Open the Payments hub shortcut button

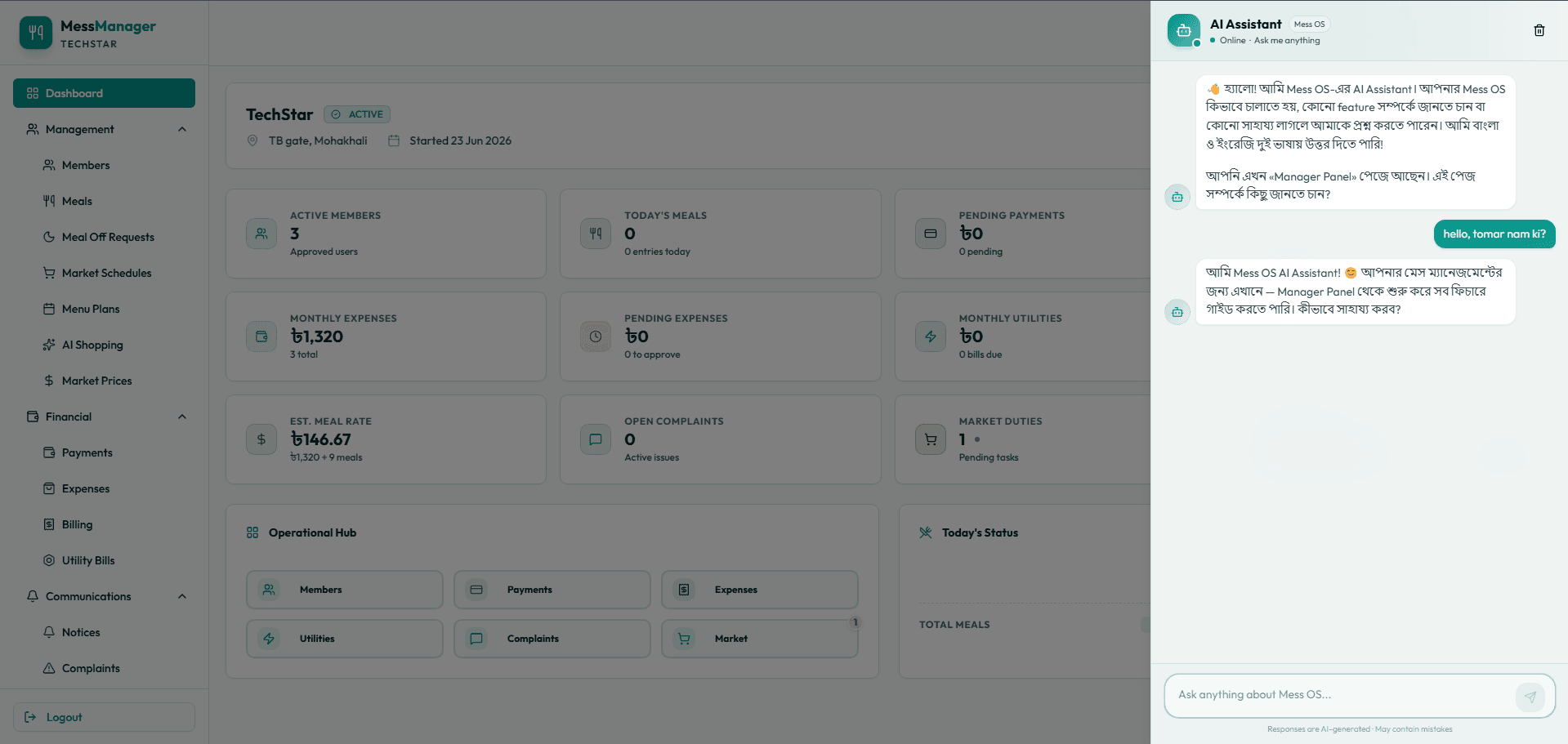(552, 590)
